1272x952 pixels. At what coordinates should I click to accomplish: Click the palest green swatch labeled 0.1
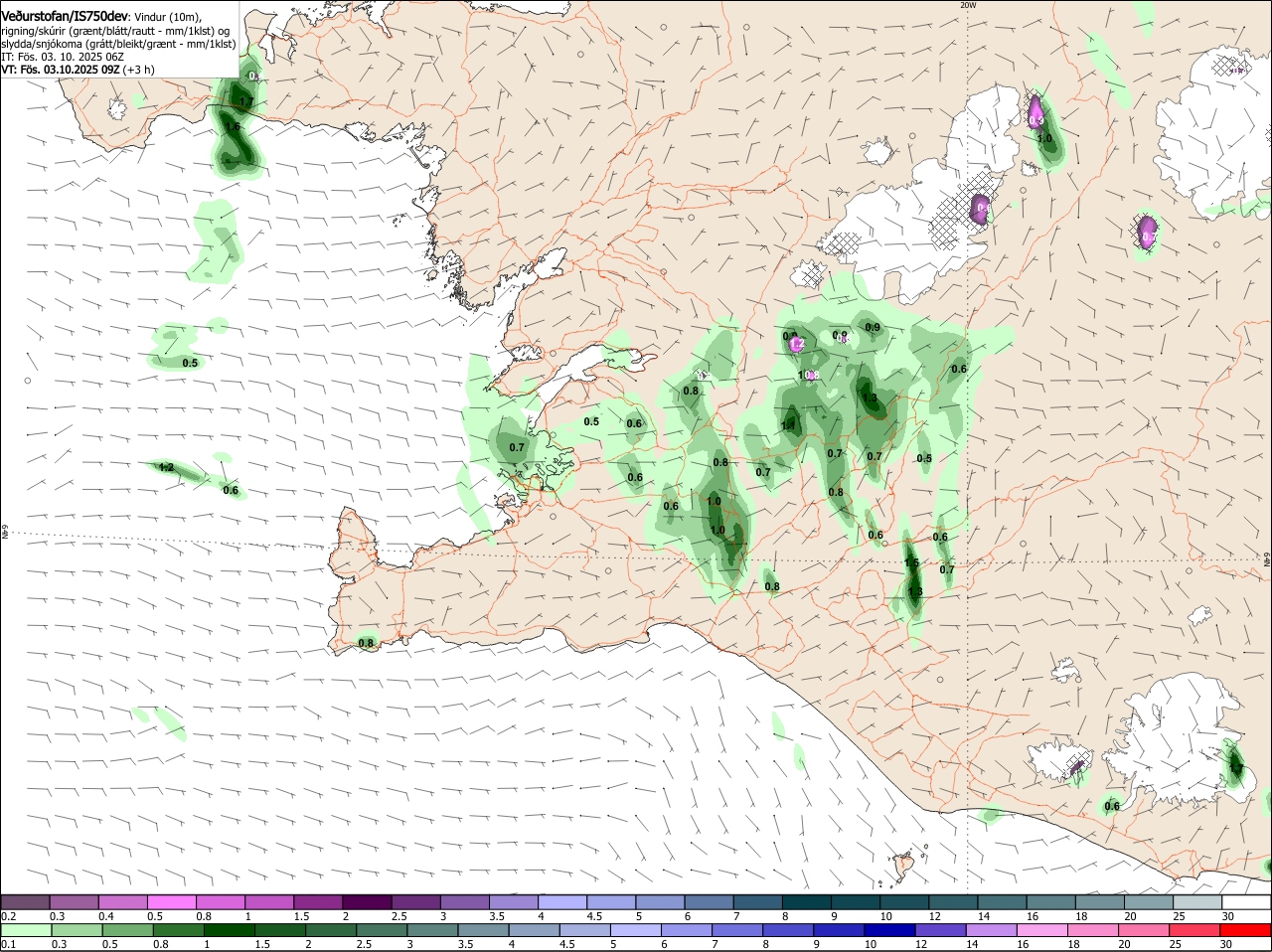click(25, 930)
